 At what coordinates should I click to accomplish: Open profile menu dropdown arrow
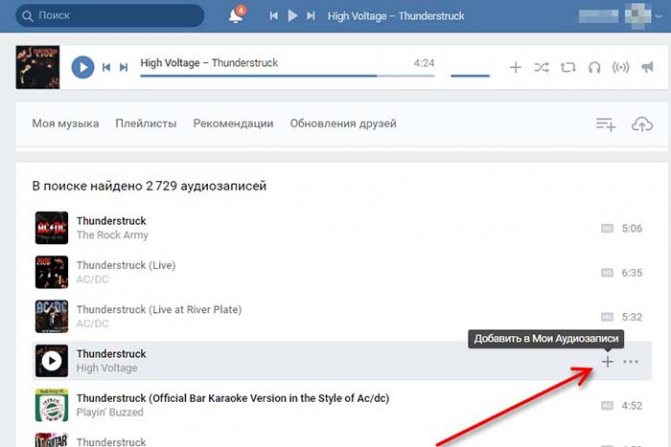(x=659, y=16)
